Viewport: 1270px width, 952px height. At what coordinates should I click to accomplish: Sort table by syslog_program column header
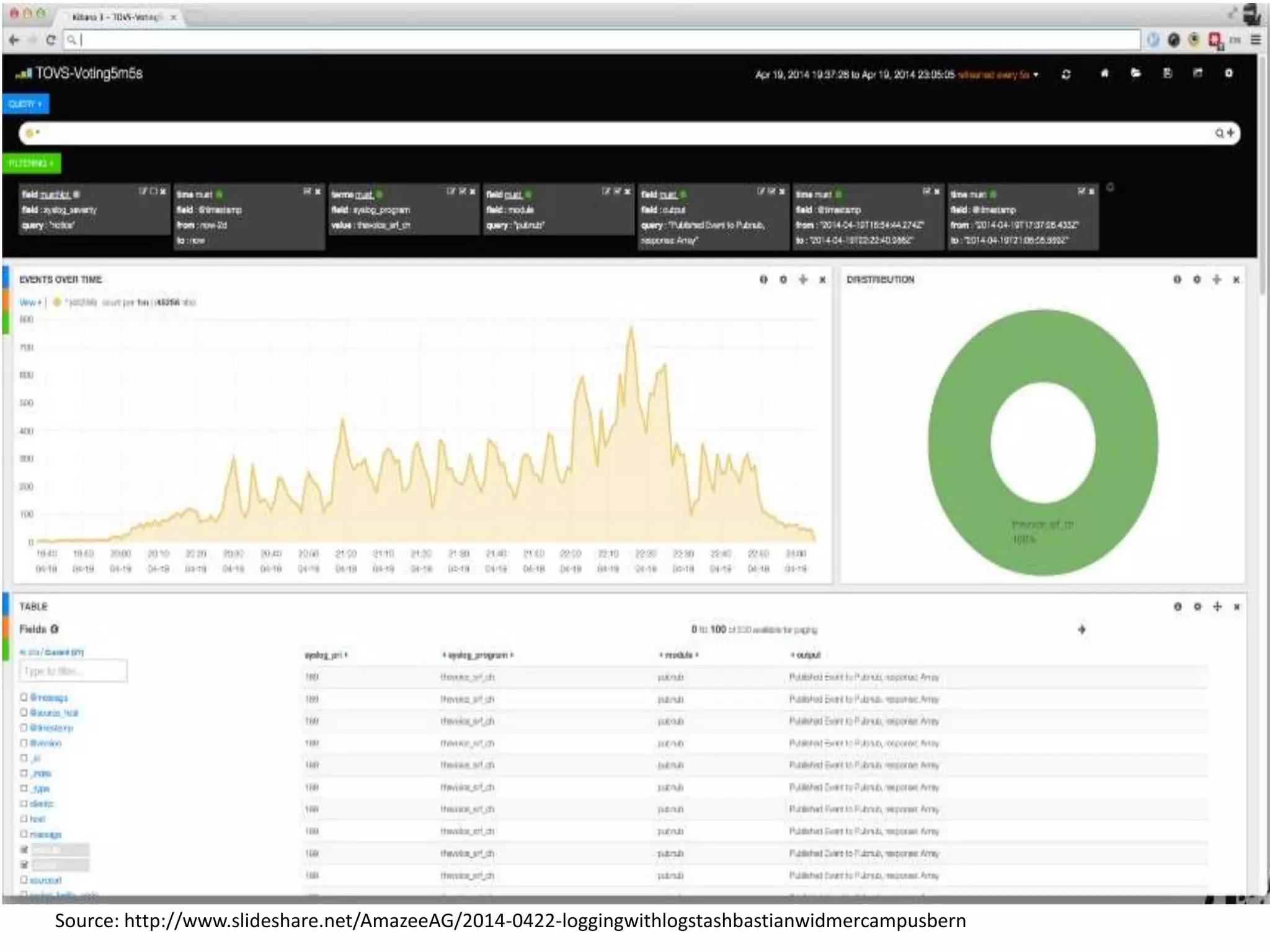tap(477, 655)
